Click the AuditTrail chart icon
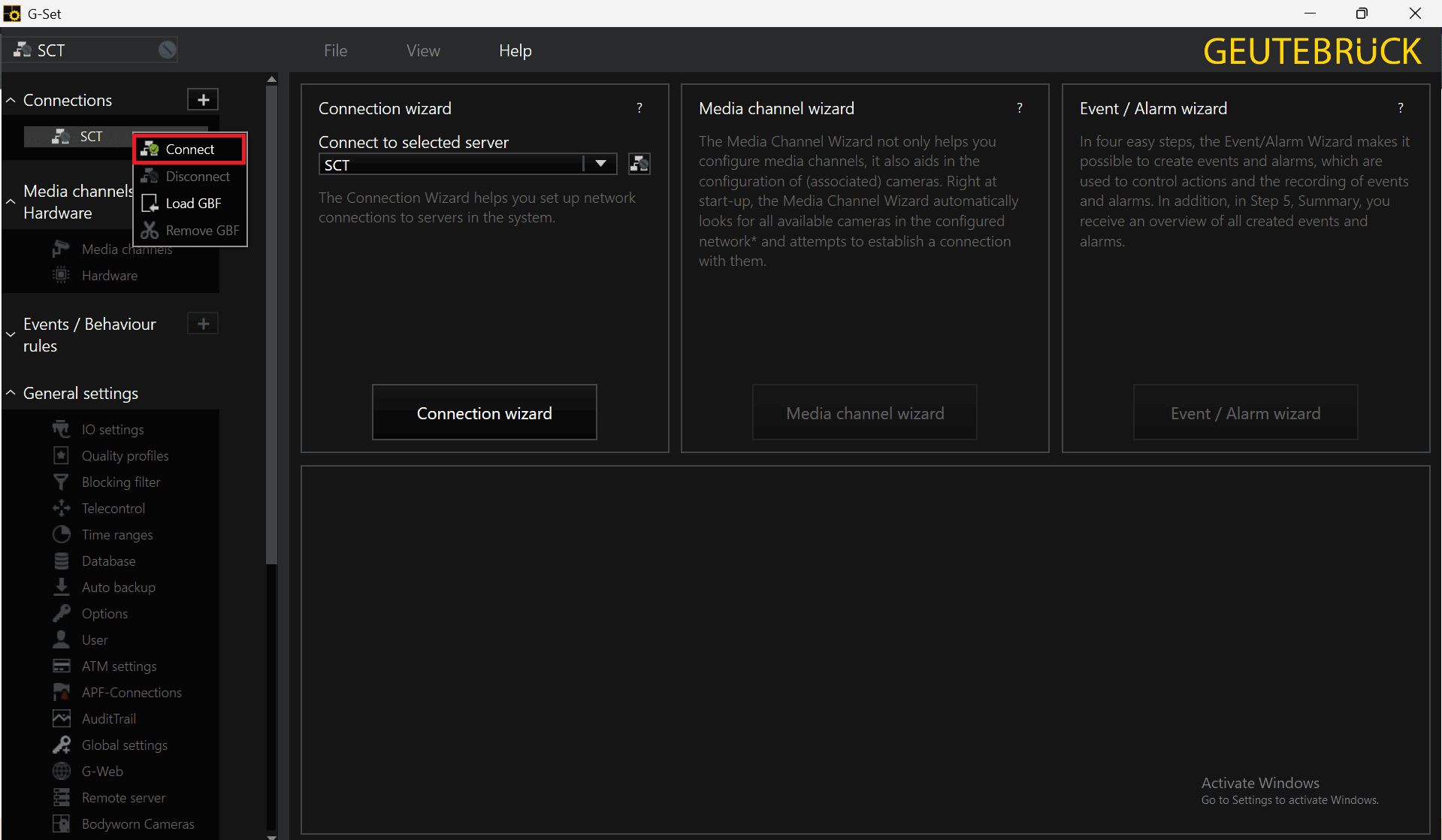 [62, 718]
